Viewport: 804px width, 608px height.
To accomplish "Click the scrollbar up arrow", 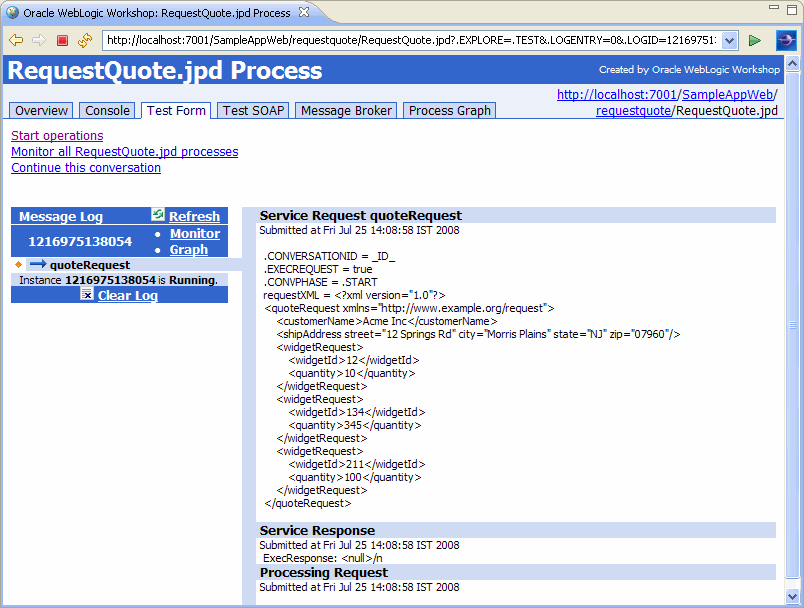I will (x=792, y=64).
